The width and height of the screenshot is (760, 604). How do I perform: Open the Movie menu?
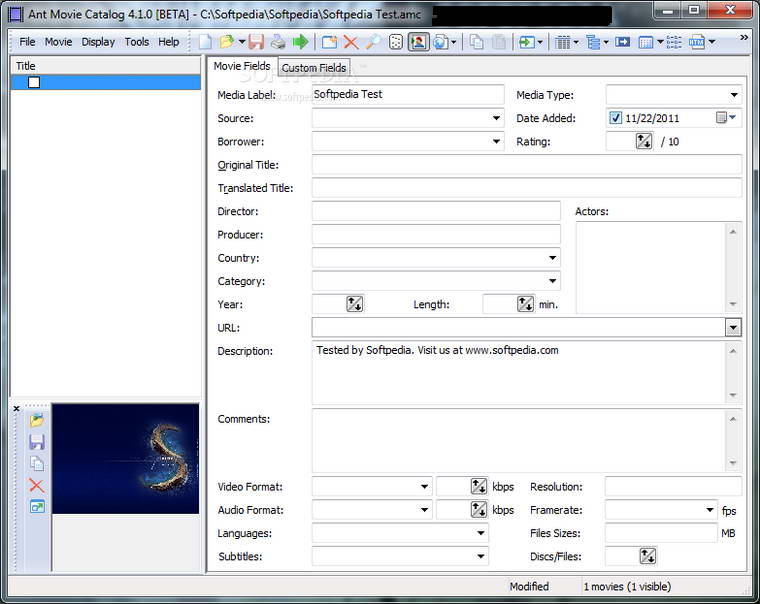(59, 42)
